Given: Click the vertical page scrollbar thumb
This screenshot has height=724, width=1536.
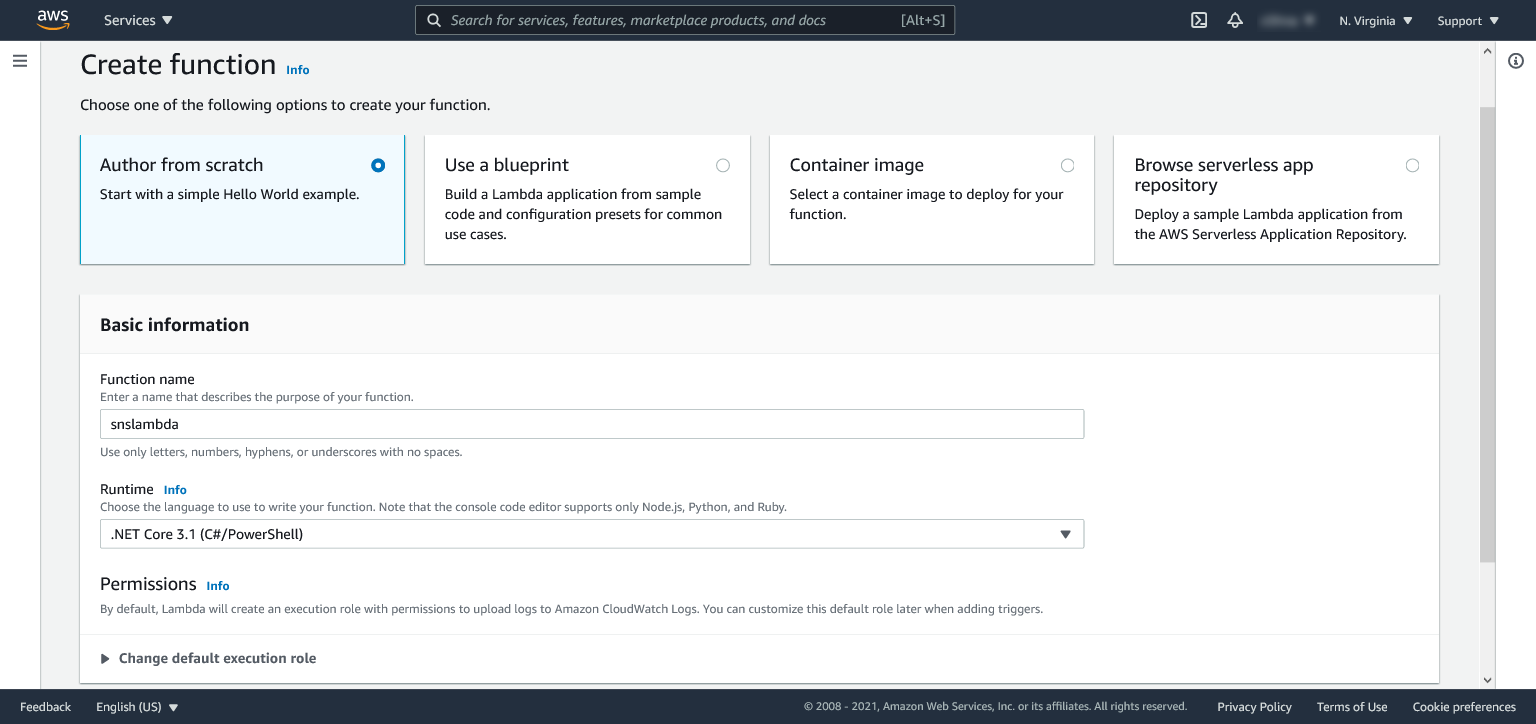Looking at the screenshot, I should tap(1487, 335).
